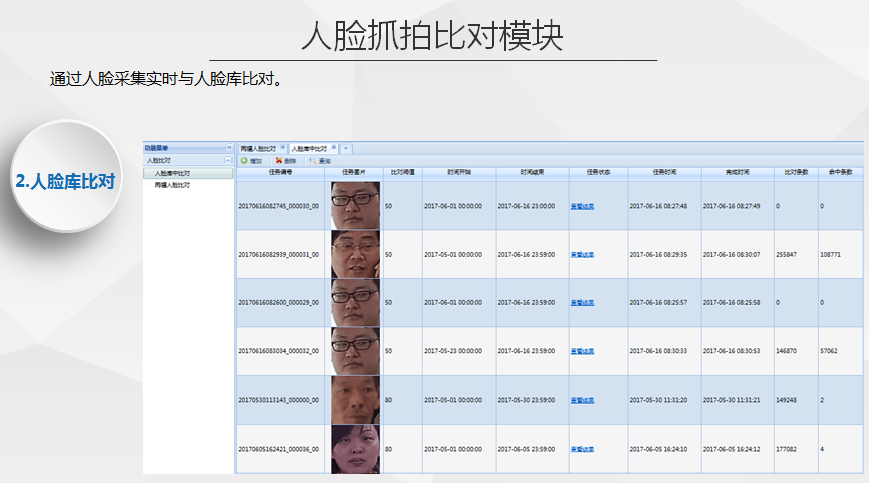Click face thumbnail of task 20170605162421_000036_00
869x483 pixels.
pos(355,448)
